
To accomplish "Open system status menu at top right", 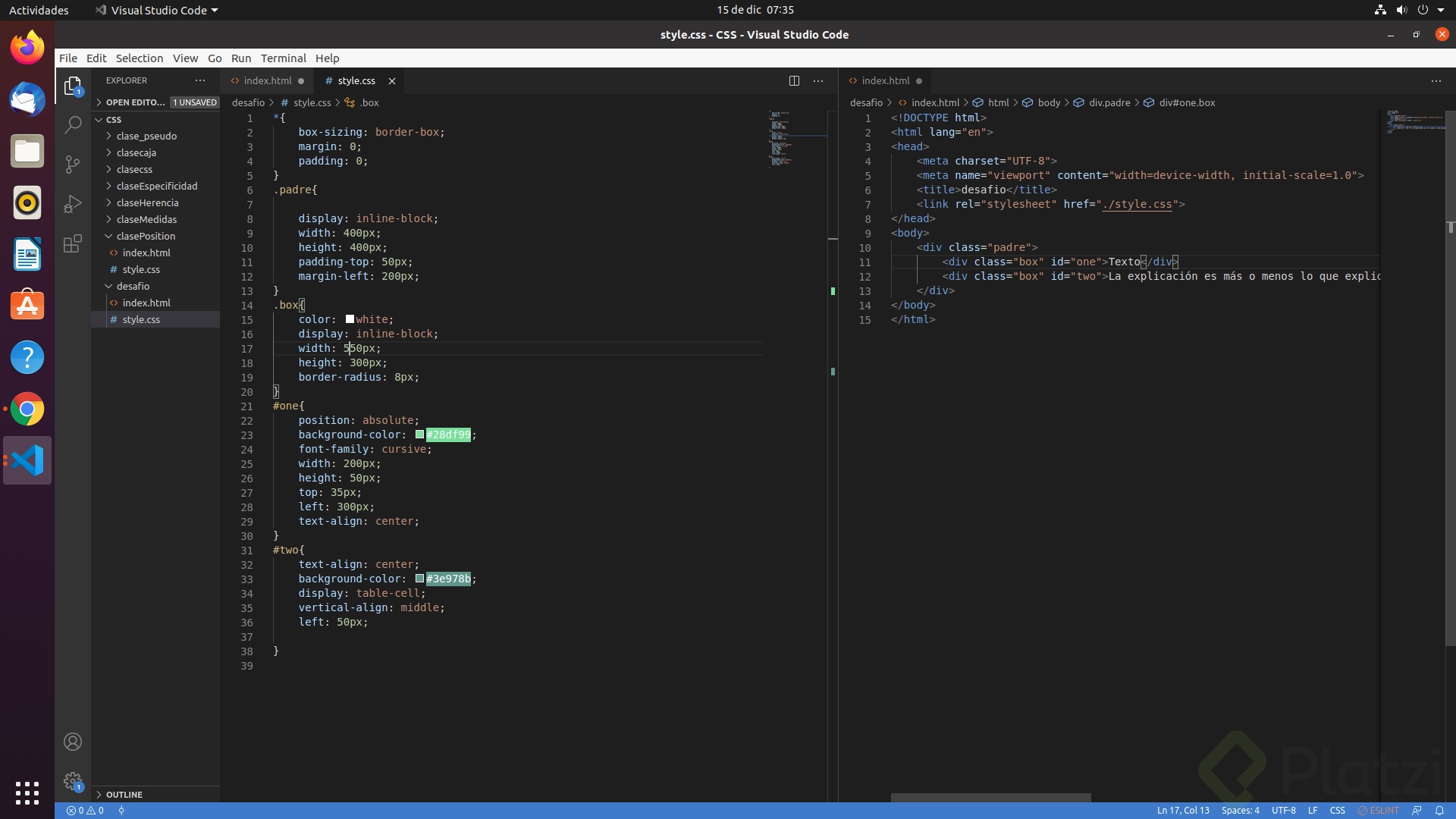I will click(1410, 10).
